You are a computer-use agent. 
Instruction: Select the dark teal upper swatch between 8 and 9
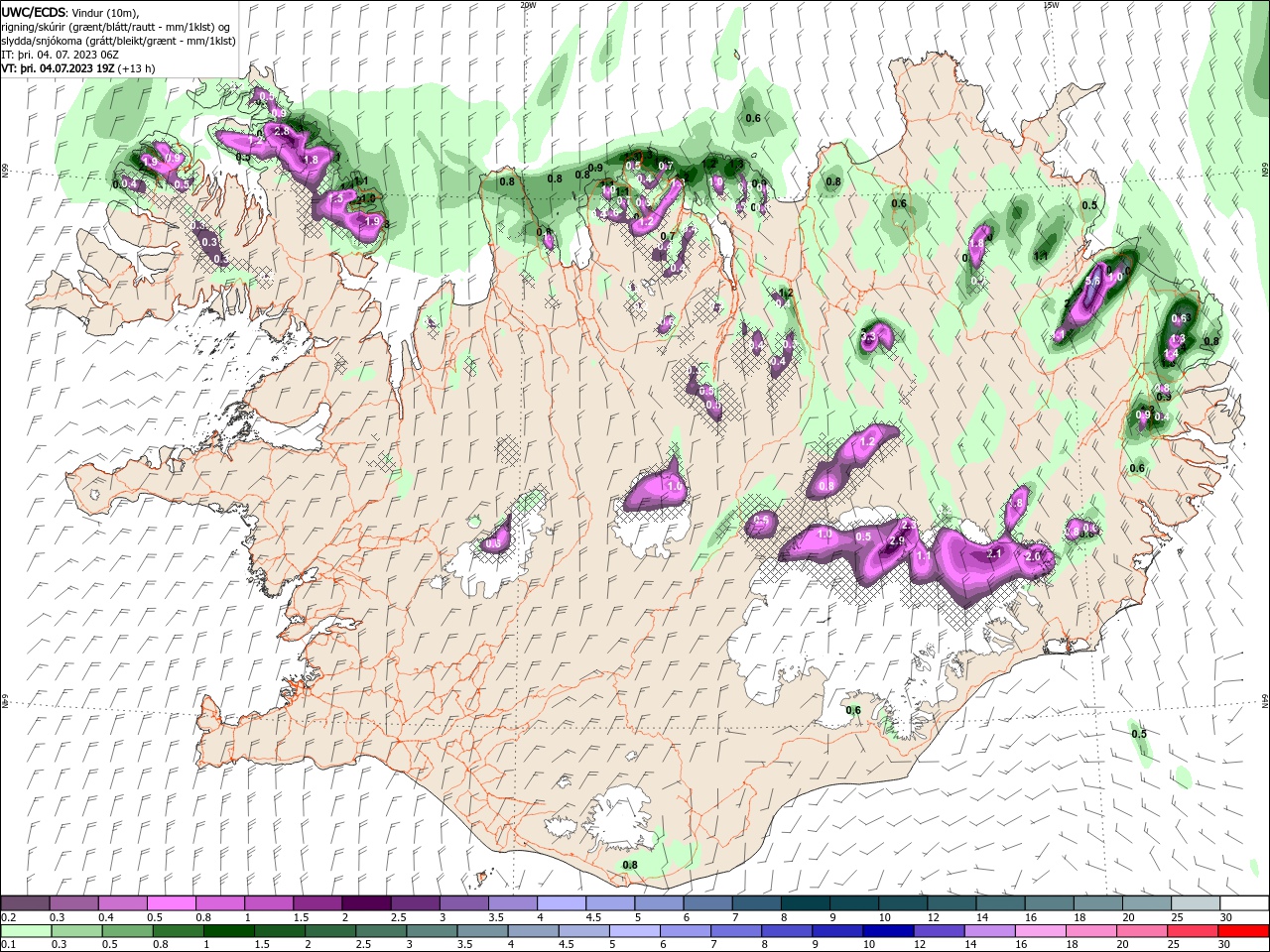(x=806, y=903)
